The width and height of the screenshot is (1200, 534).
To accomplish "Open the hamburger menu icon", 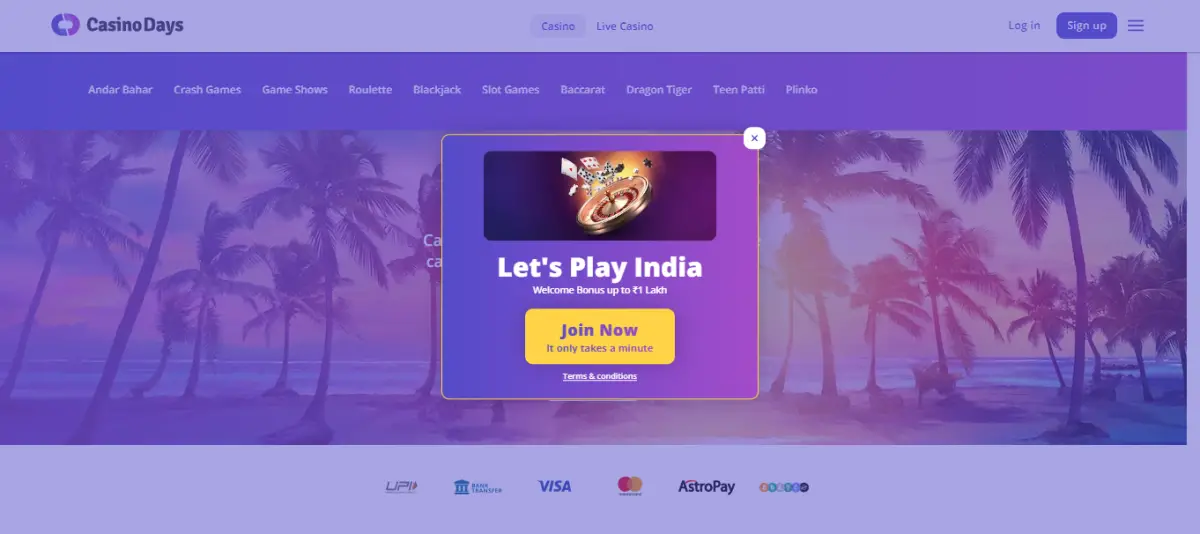I will point(1136,26).
